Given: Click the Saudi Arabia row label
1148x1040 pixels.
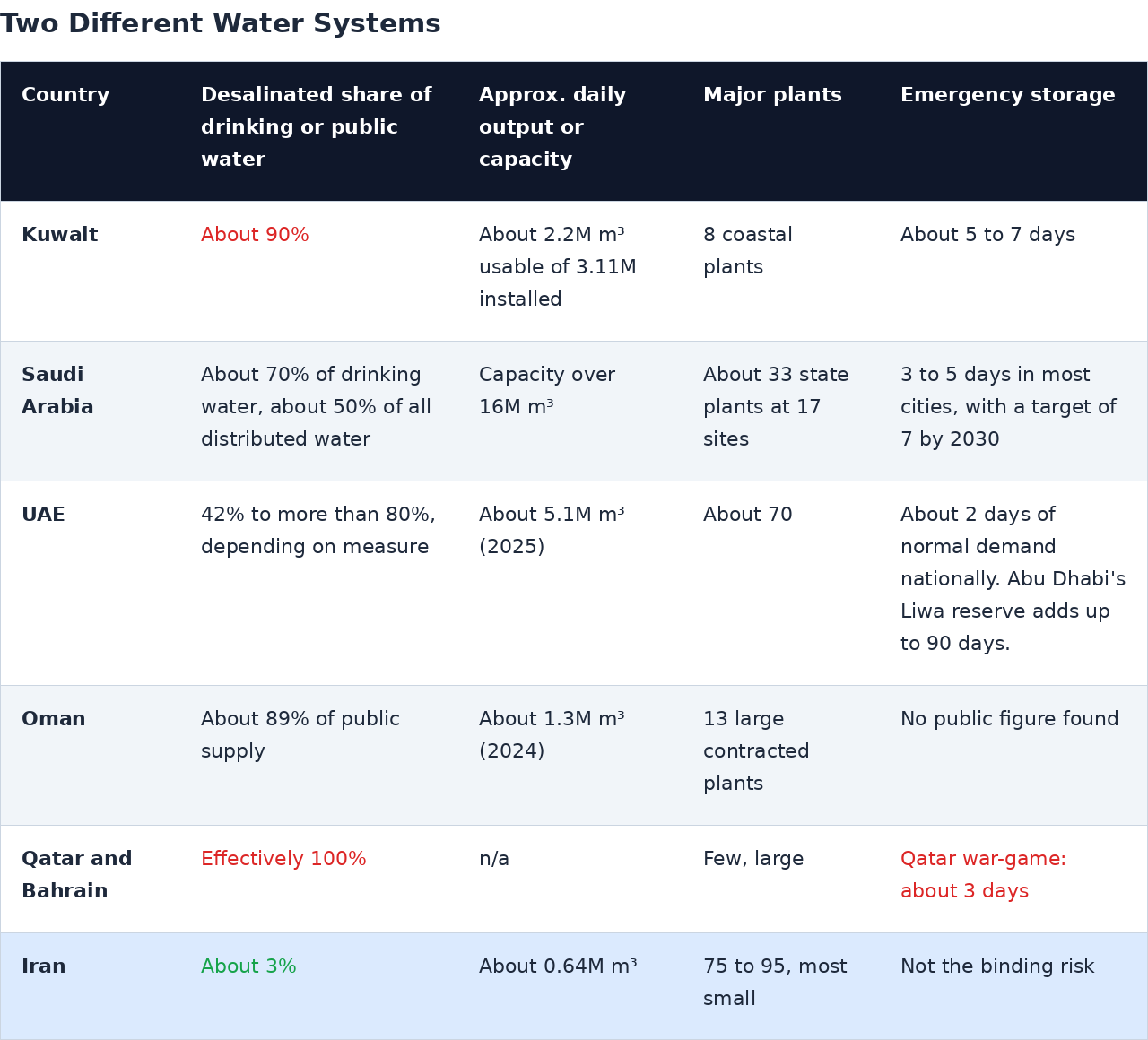Looking at the screenshot, I should [x=57, y=391].
